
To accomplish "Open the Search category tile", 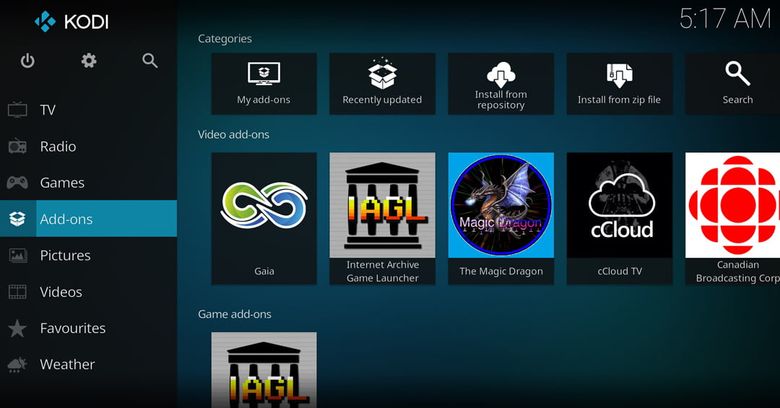I will 732,84.
